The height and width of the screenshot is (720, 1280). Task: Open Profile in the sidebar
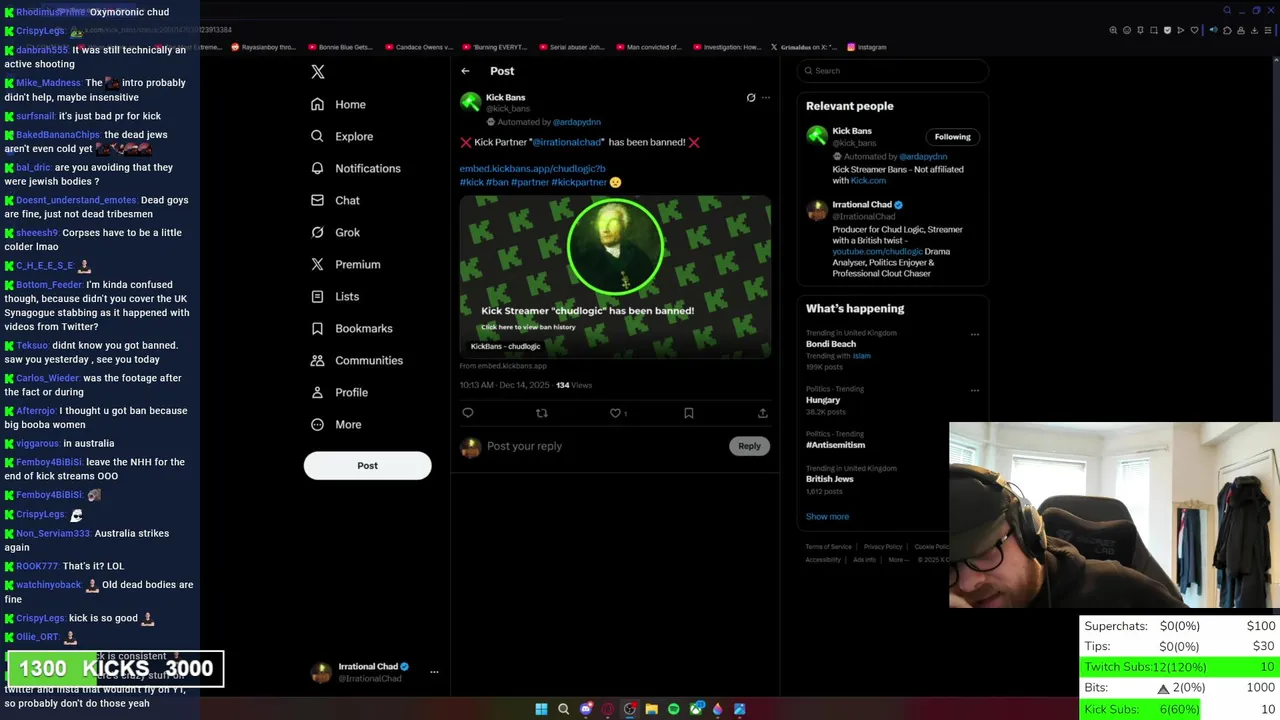tap(339, 392)
